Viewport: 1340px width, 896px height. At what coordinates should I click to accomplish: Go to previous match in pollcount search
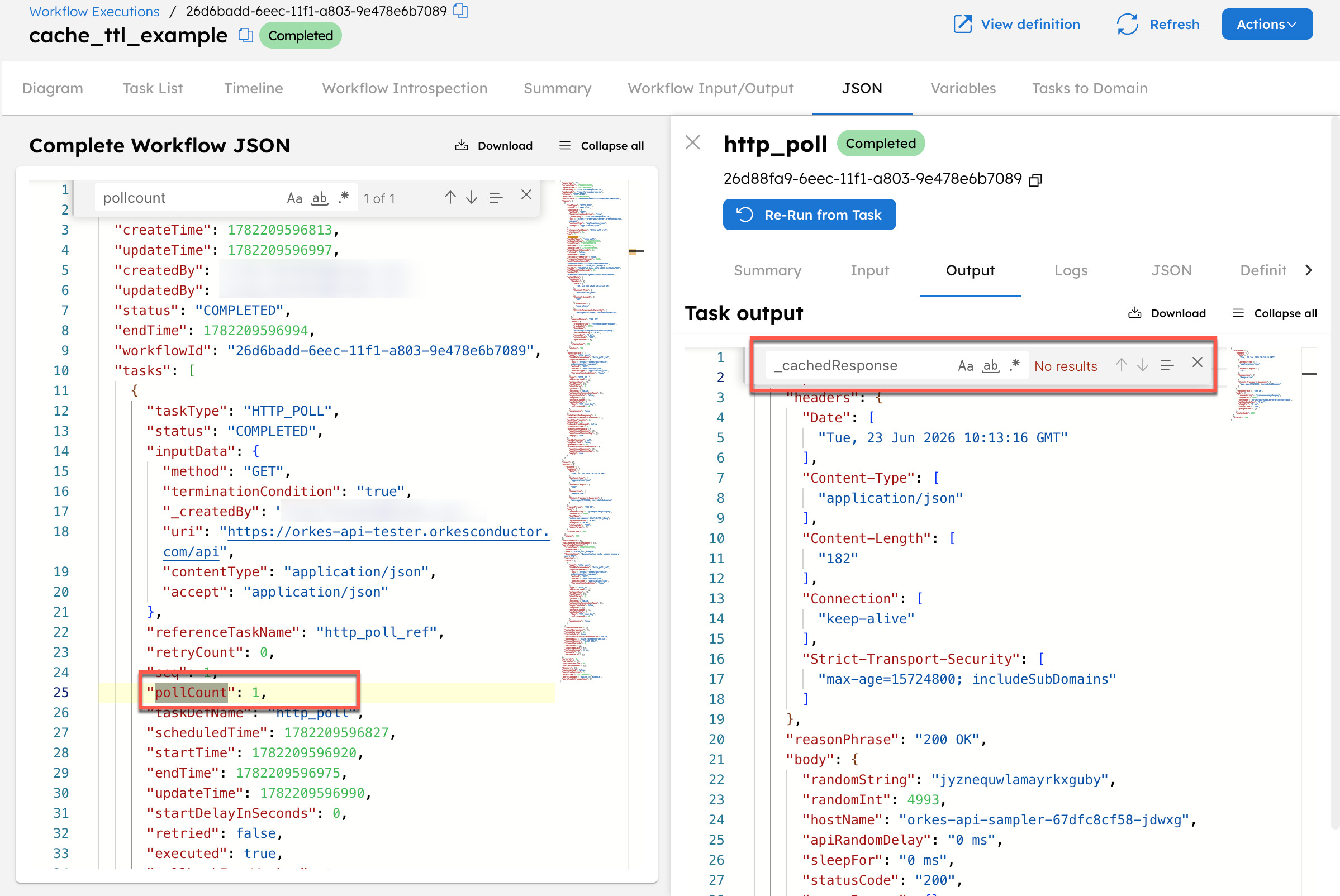click(x=450, y=198)
